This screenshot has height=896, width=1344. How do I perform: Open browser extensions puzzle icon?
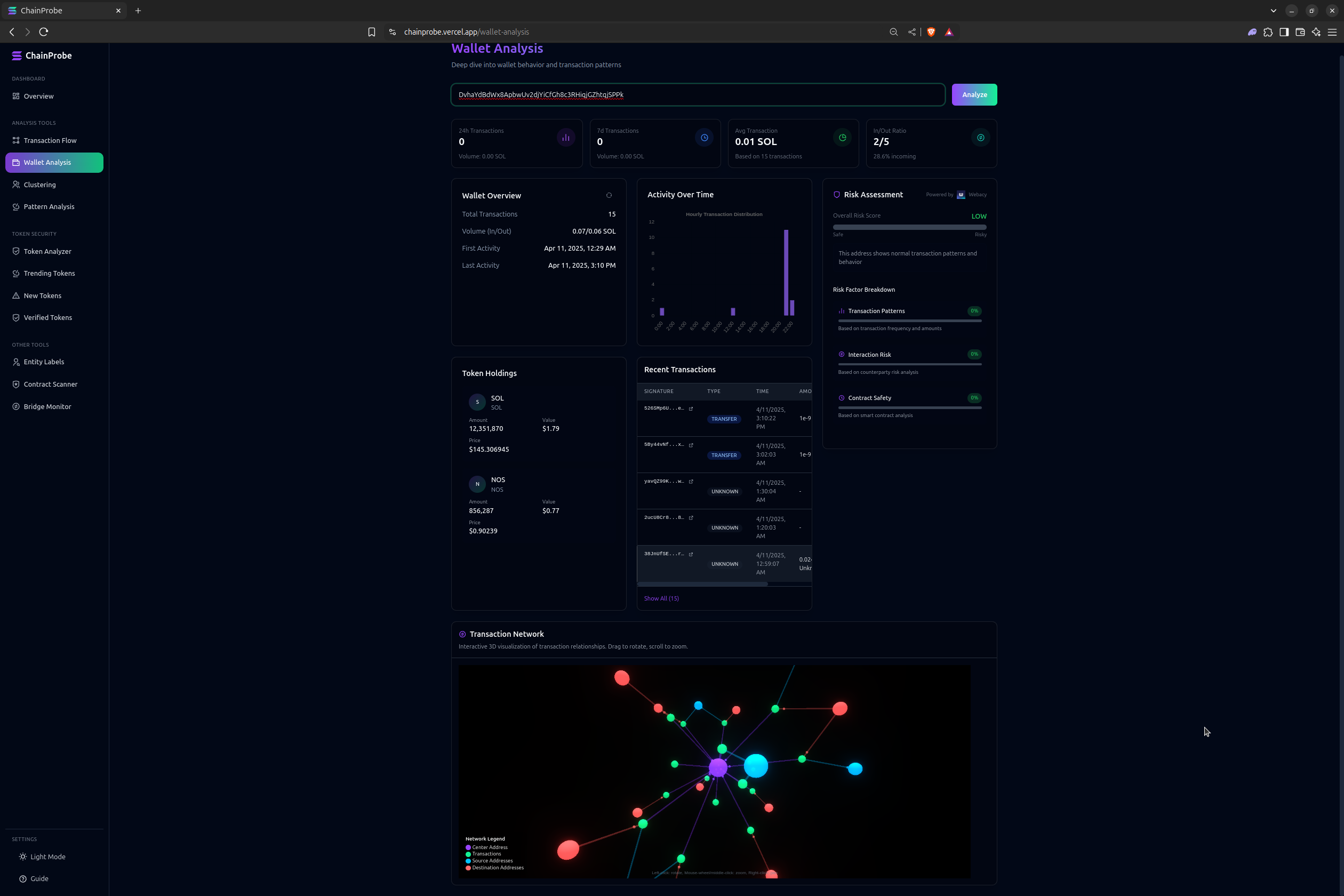1268,32
